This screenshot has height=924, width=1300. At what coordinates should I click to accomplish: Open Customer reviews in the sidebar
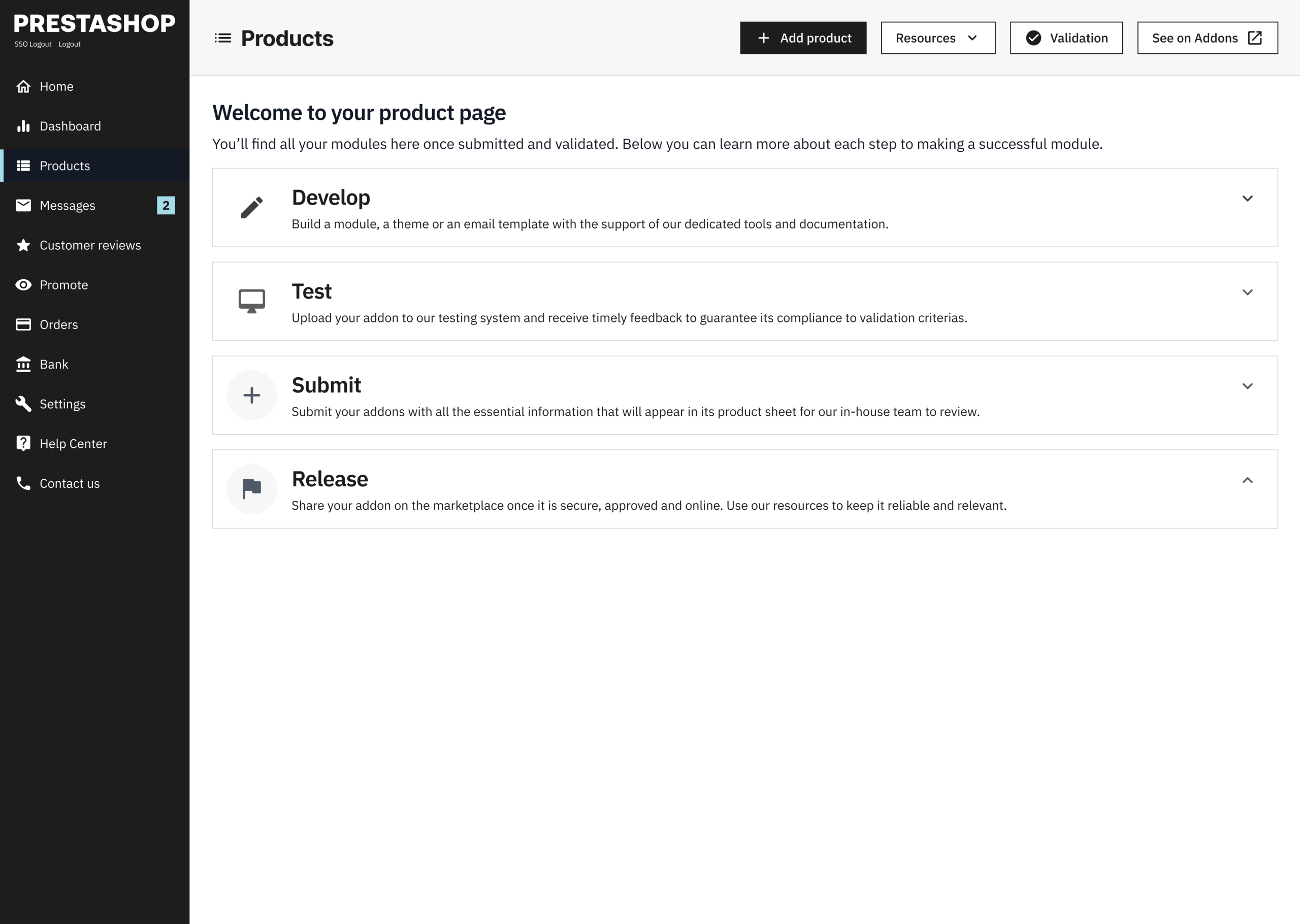pyautogui.click(x=90, y=245)
